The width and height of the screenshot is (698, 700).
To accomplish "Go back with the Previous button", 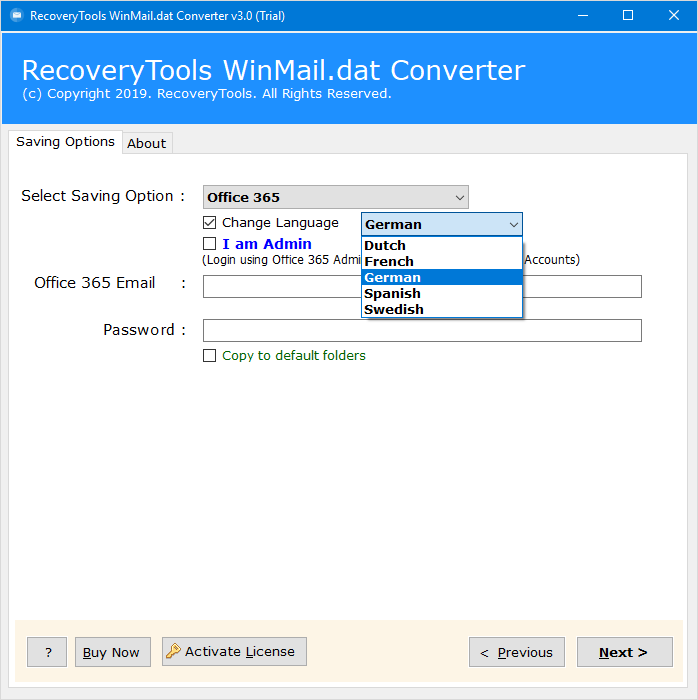I will tap(517, 652).
